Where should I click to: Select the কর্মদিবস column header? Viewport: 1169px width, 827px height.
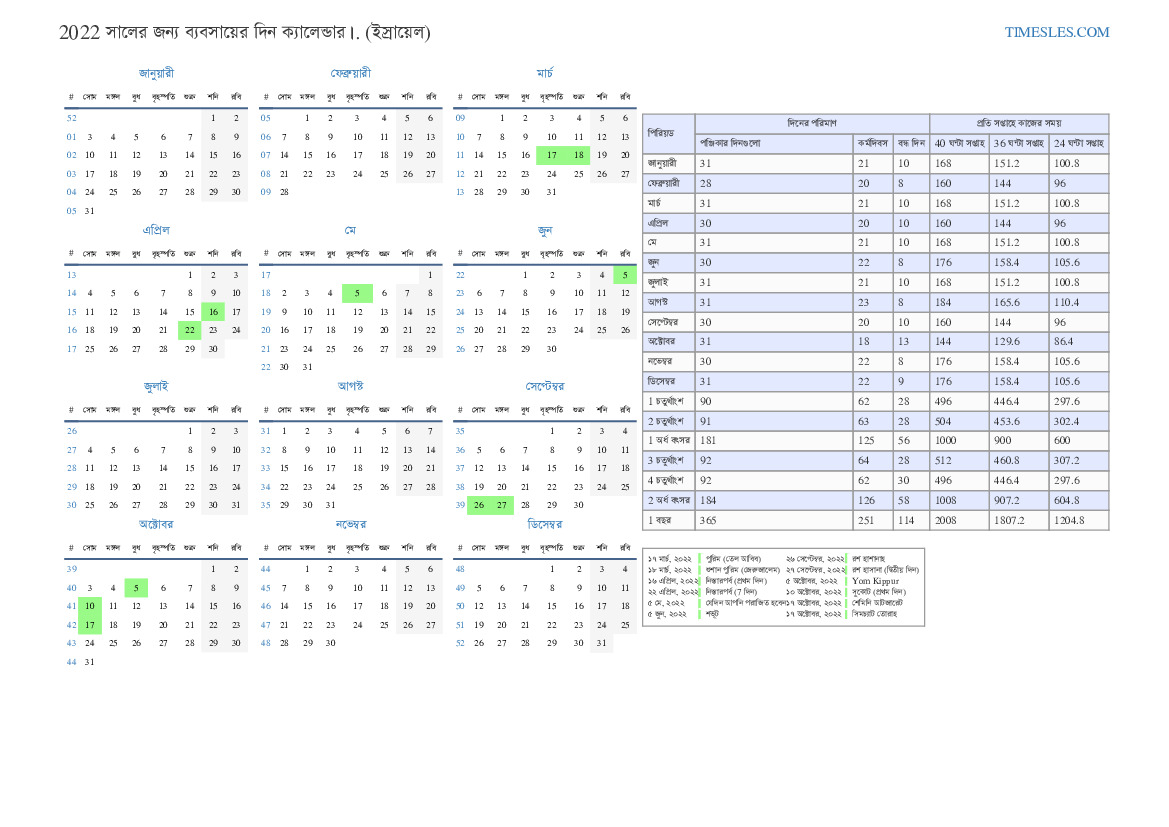[x=872, y=143]
